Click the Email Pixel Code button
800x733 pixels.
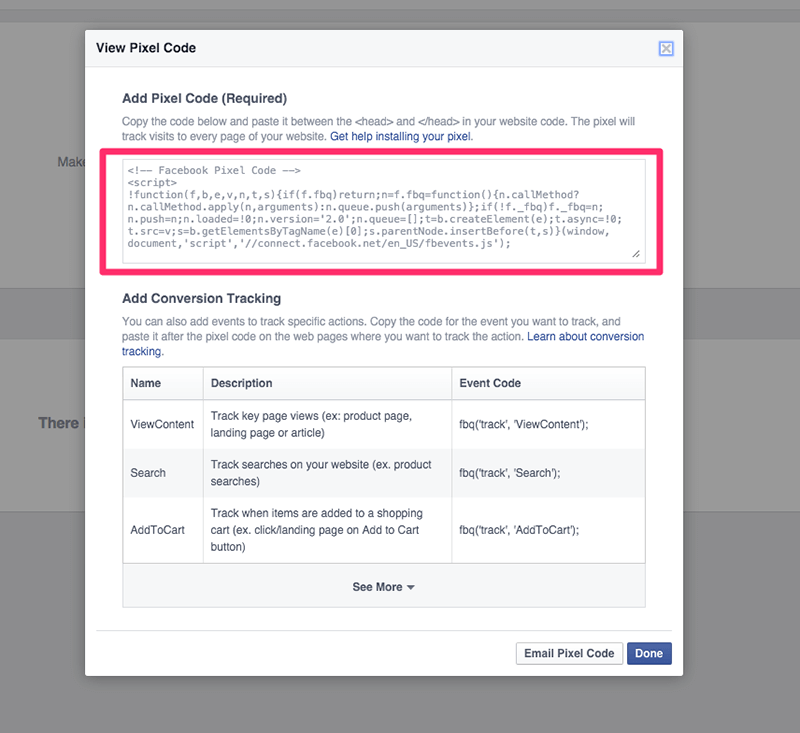tap(568, 653)
